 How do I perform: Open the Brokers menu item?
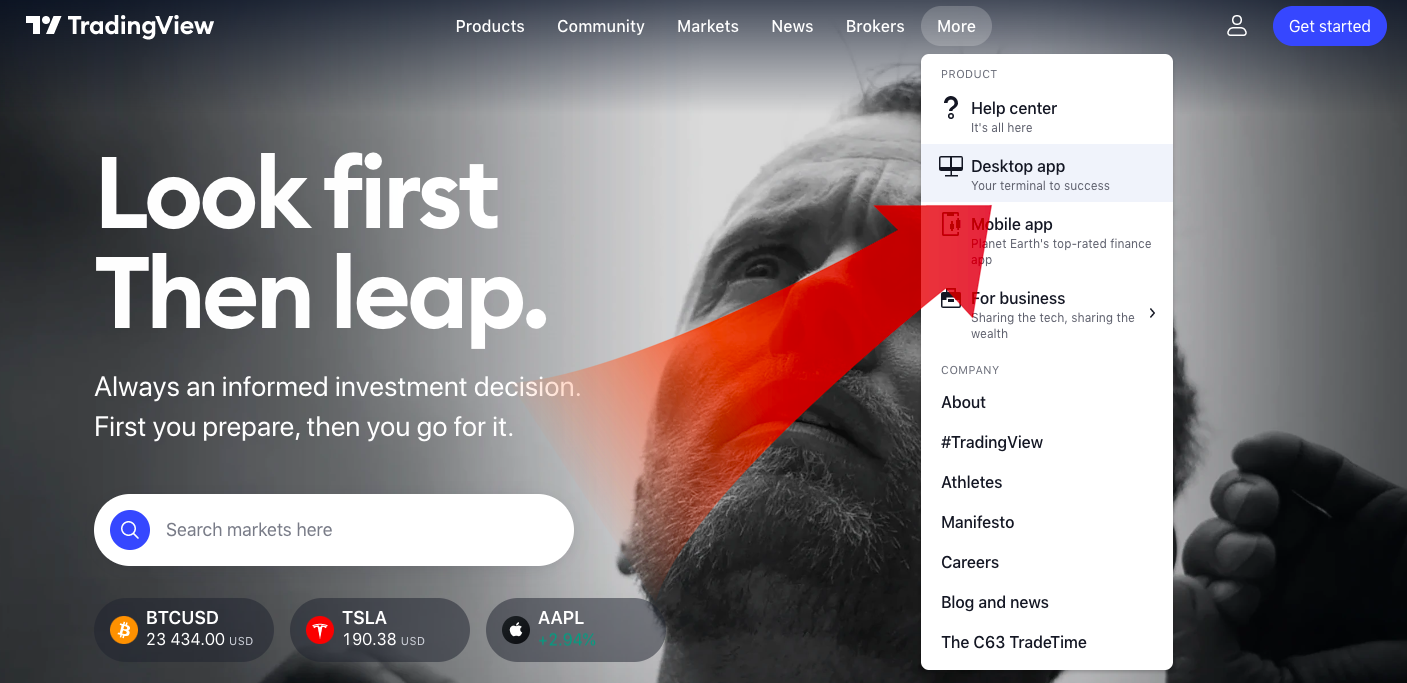[875, 26]
